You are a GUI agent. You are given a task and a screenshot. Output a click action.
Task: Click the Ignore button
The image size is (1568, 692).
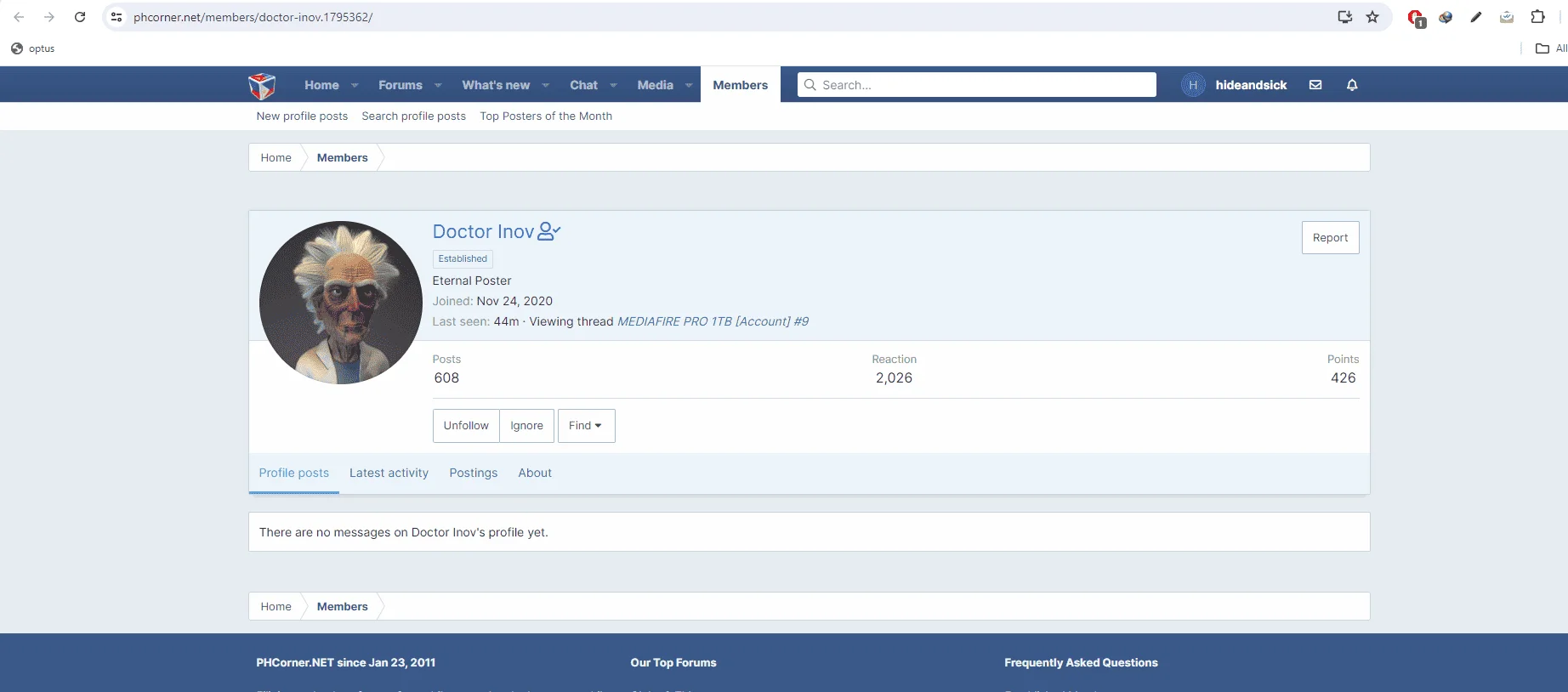[x=527, y=426]
